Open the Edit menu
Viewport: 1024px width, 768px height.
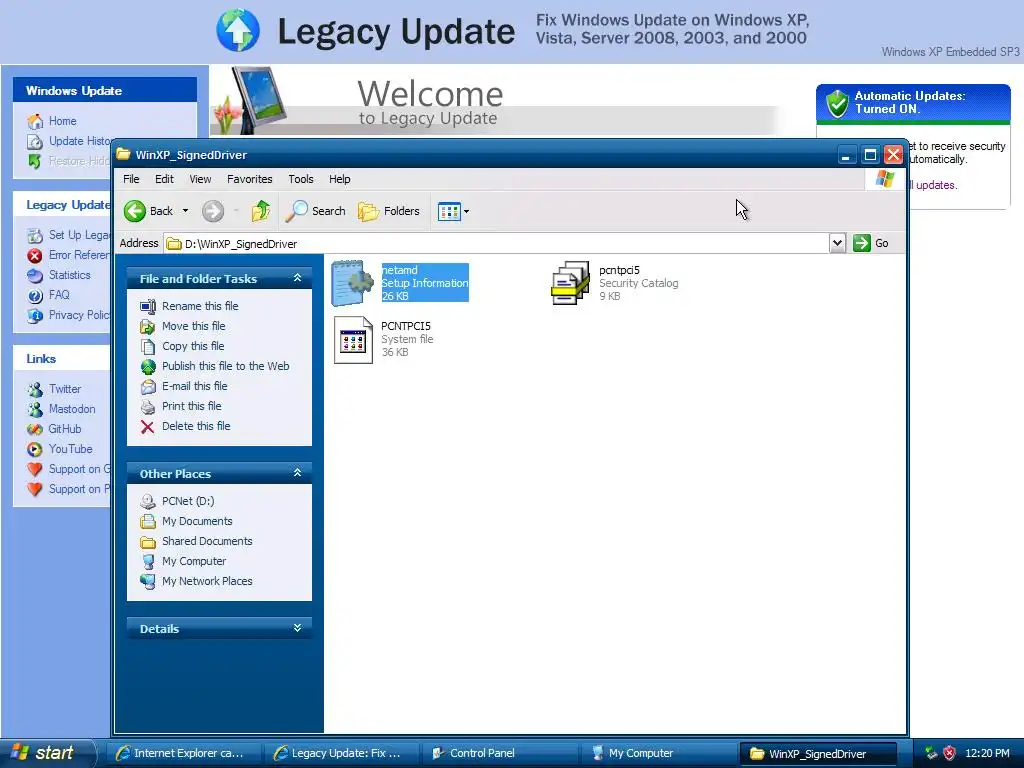164,179
